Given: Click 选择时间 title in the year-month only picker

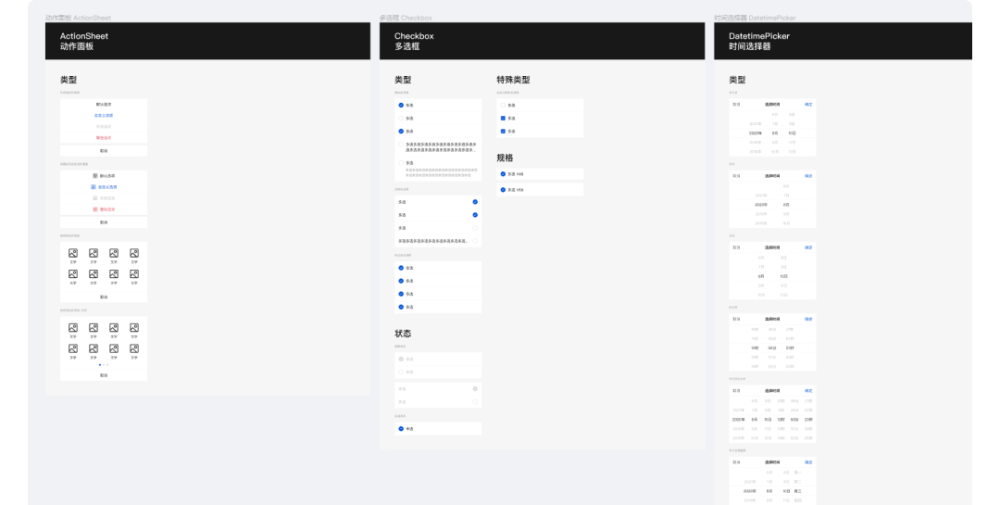Looking at the screenshot, I should (x=772, y=176).
